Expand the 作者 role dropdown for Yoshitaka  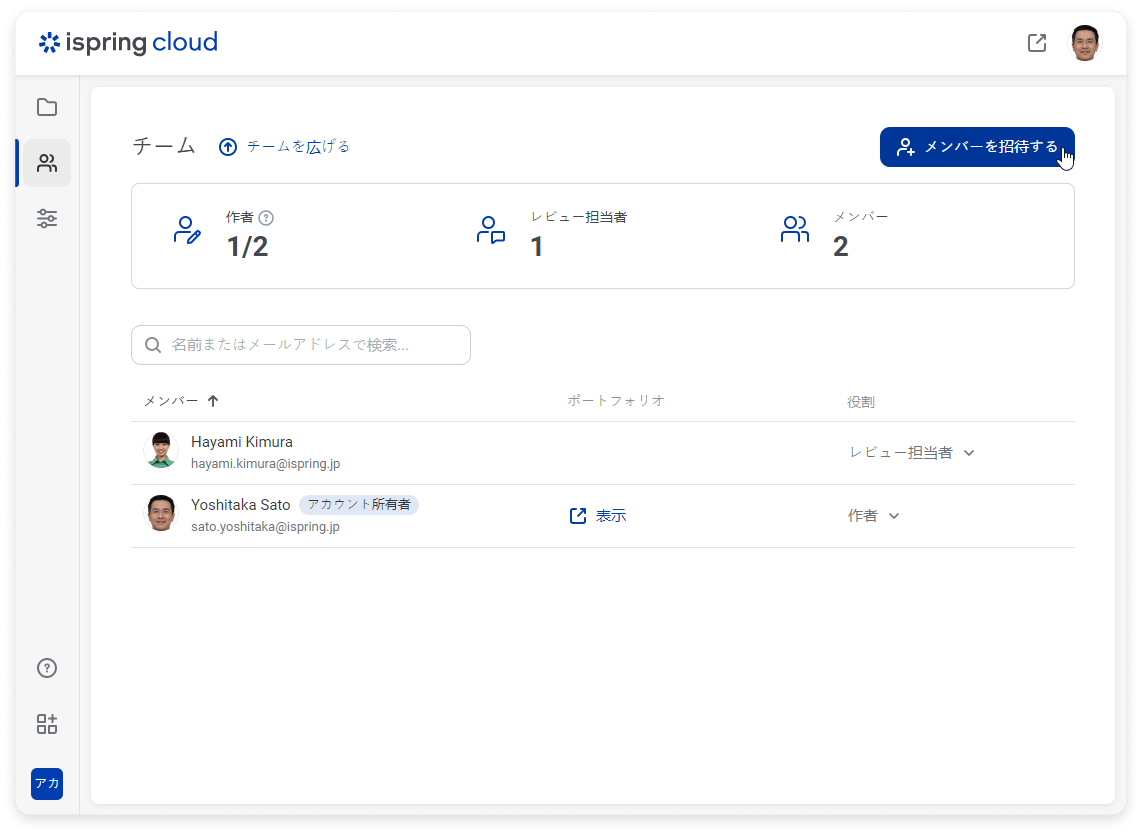[x=874, y=516]
